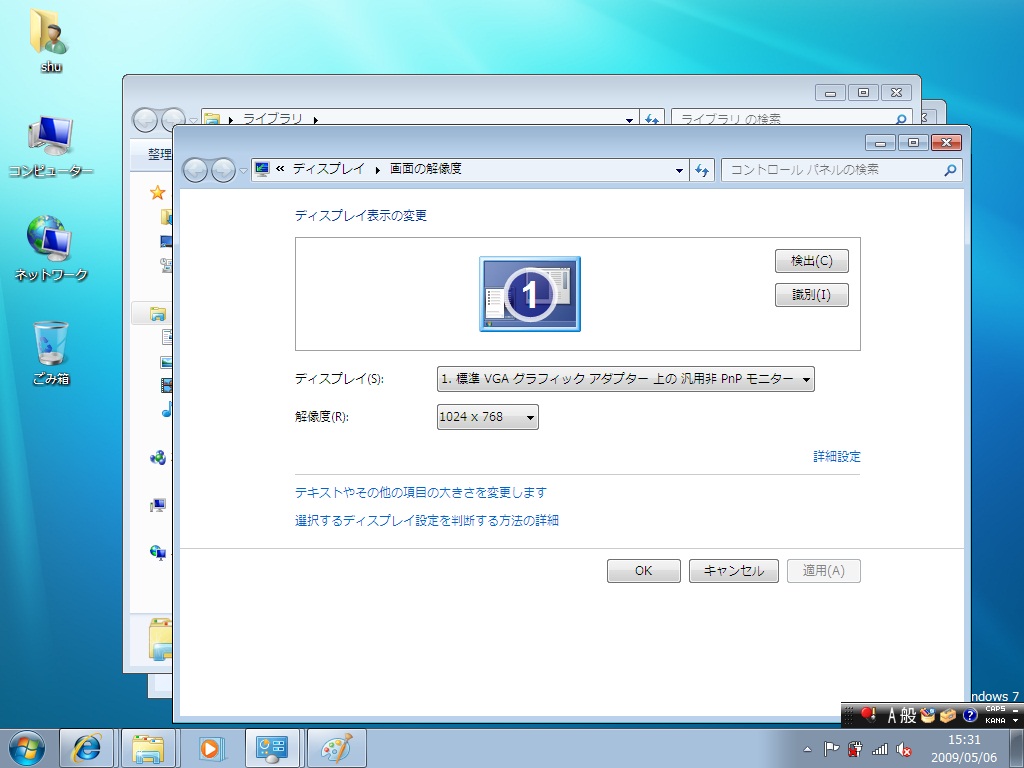The image size is (1024, 768).
Task: Go back in the display settings window
Action: tap(195, 170)
